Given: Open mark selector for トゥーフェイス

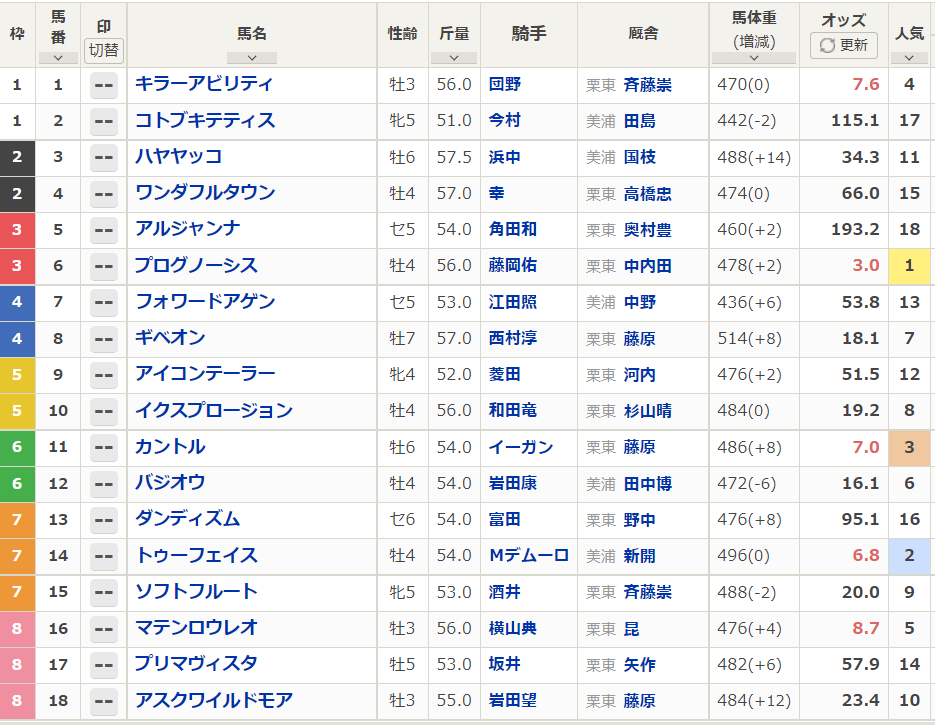Looking at the screenshot, I should pyautogui.click(x=104, y=556).
